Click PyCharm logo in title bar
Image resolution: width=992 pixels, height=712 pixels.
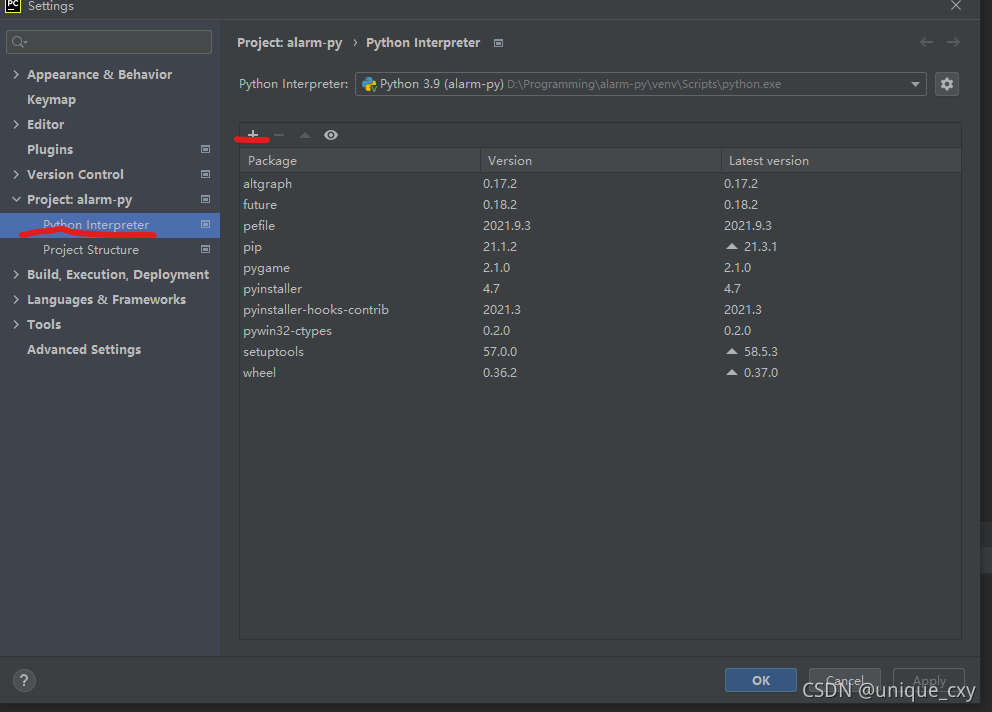(x=13, y=6)
